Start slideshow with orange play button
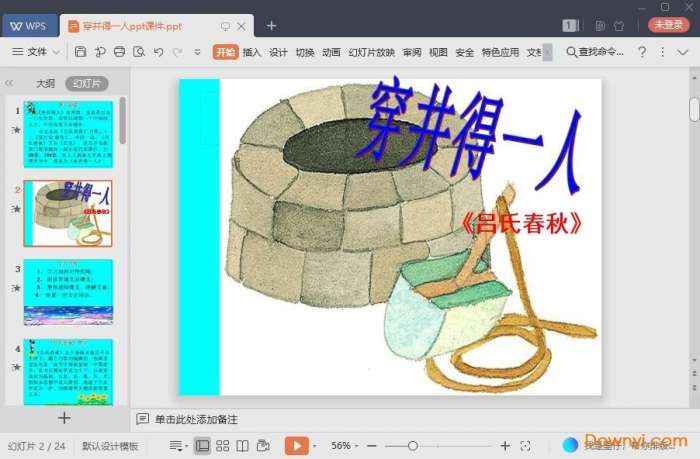 (x=296, y=446)
